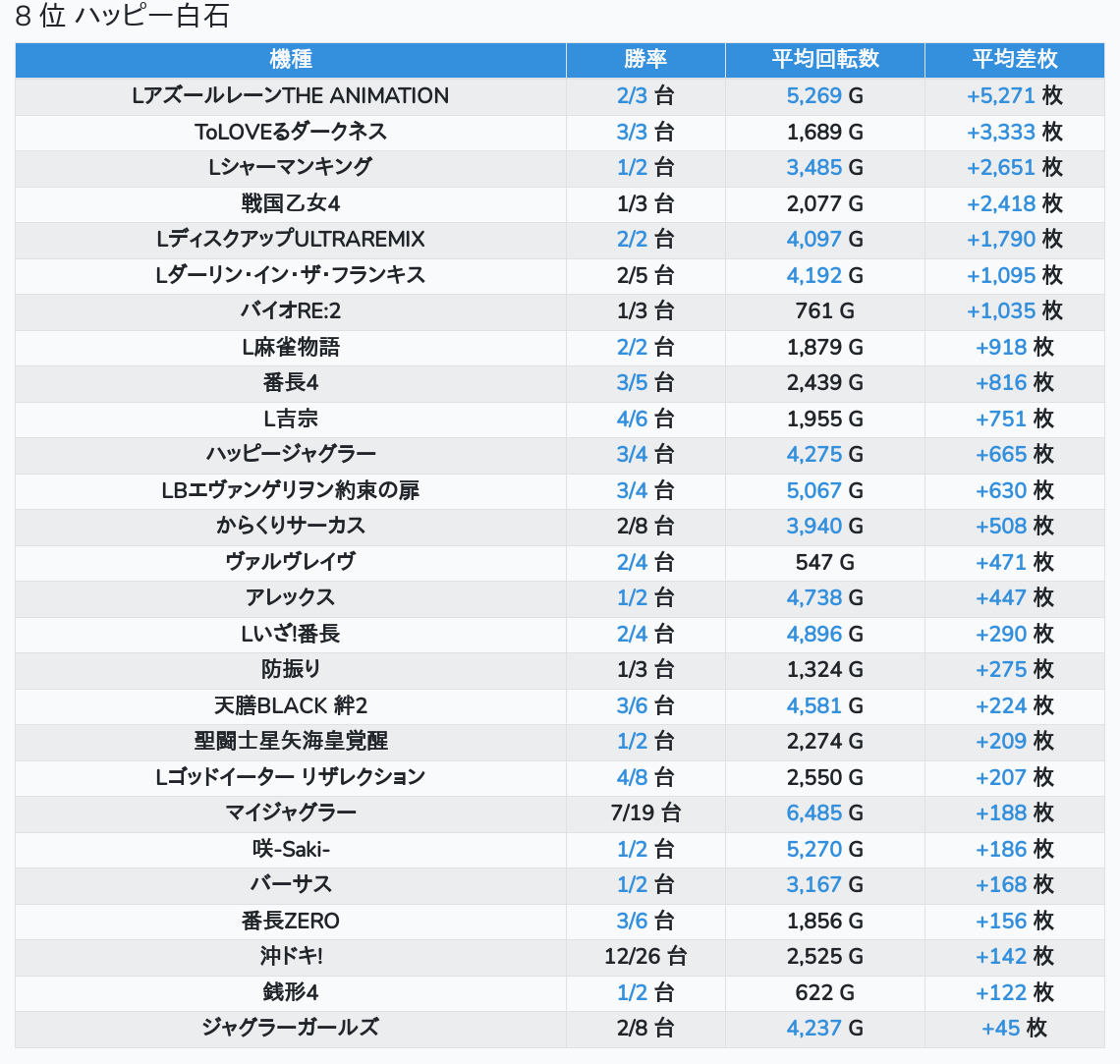Click the 防振り cell
This screenshot has height=1064, width=1120.
point(291,670)
